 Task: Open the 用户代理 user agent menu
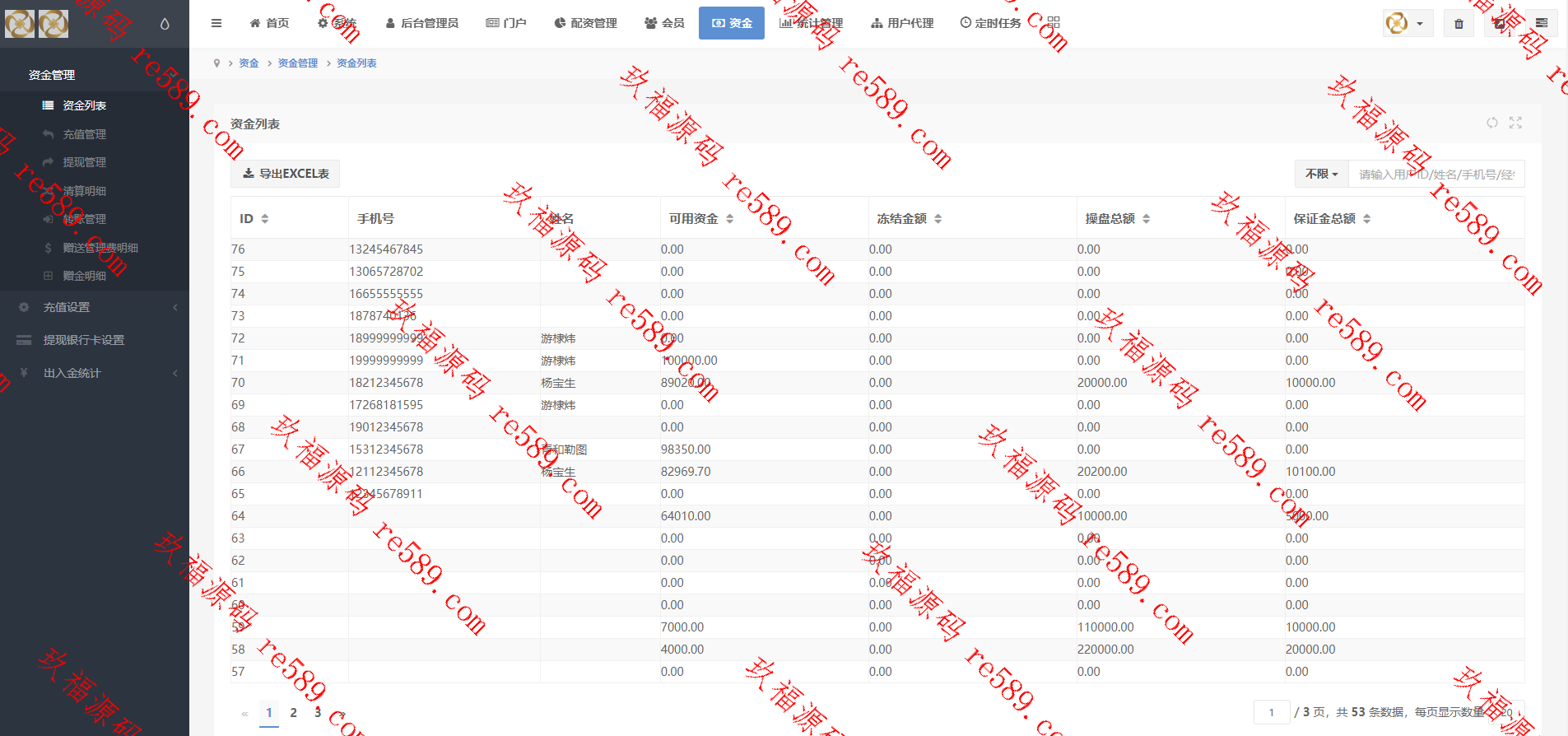[902, 23]
